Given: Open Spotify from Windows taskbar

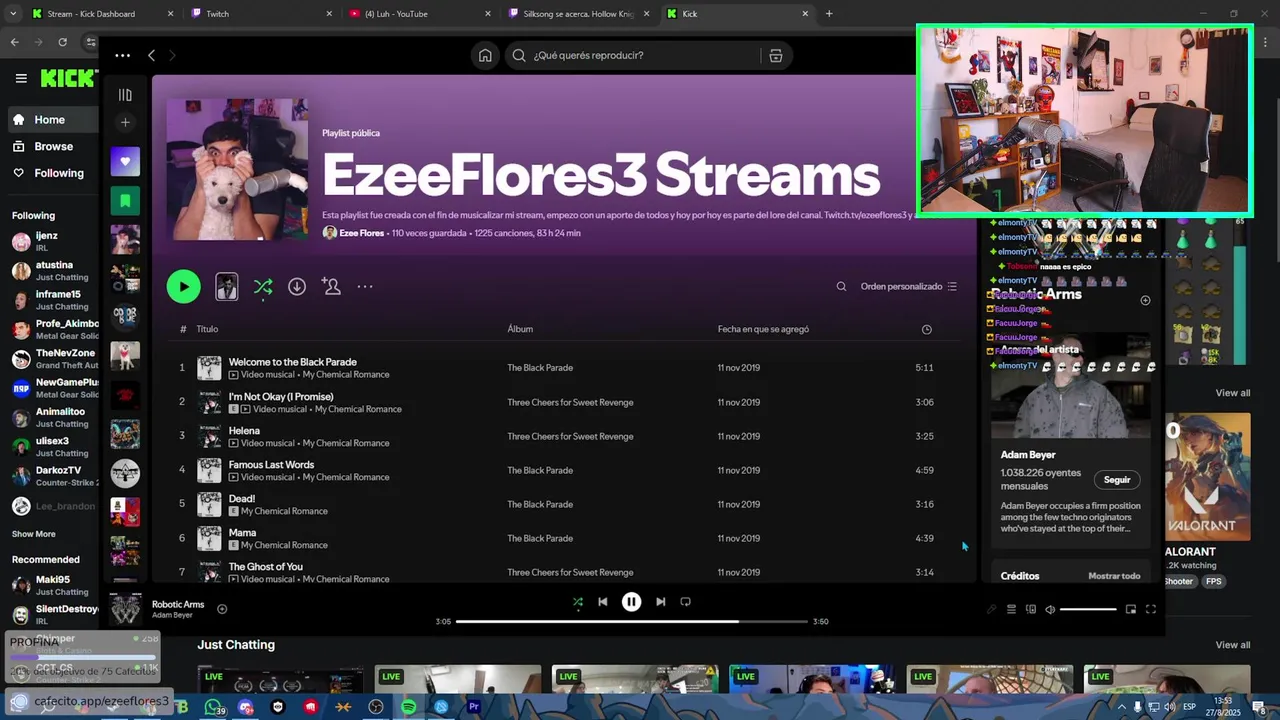Looking at the screenshot, I should tap(409, 707).
